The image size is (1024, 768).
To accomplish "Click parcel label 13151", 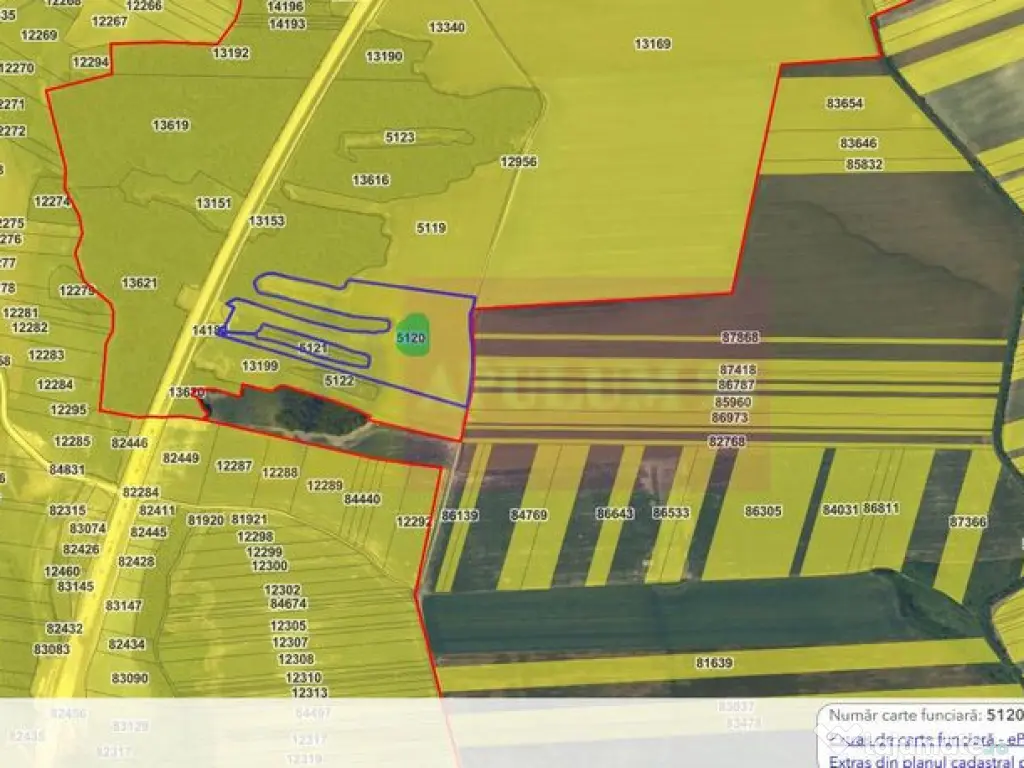I will click(x=213, y=203).
